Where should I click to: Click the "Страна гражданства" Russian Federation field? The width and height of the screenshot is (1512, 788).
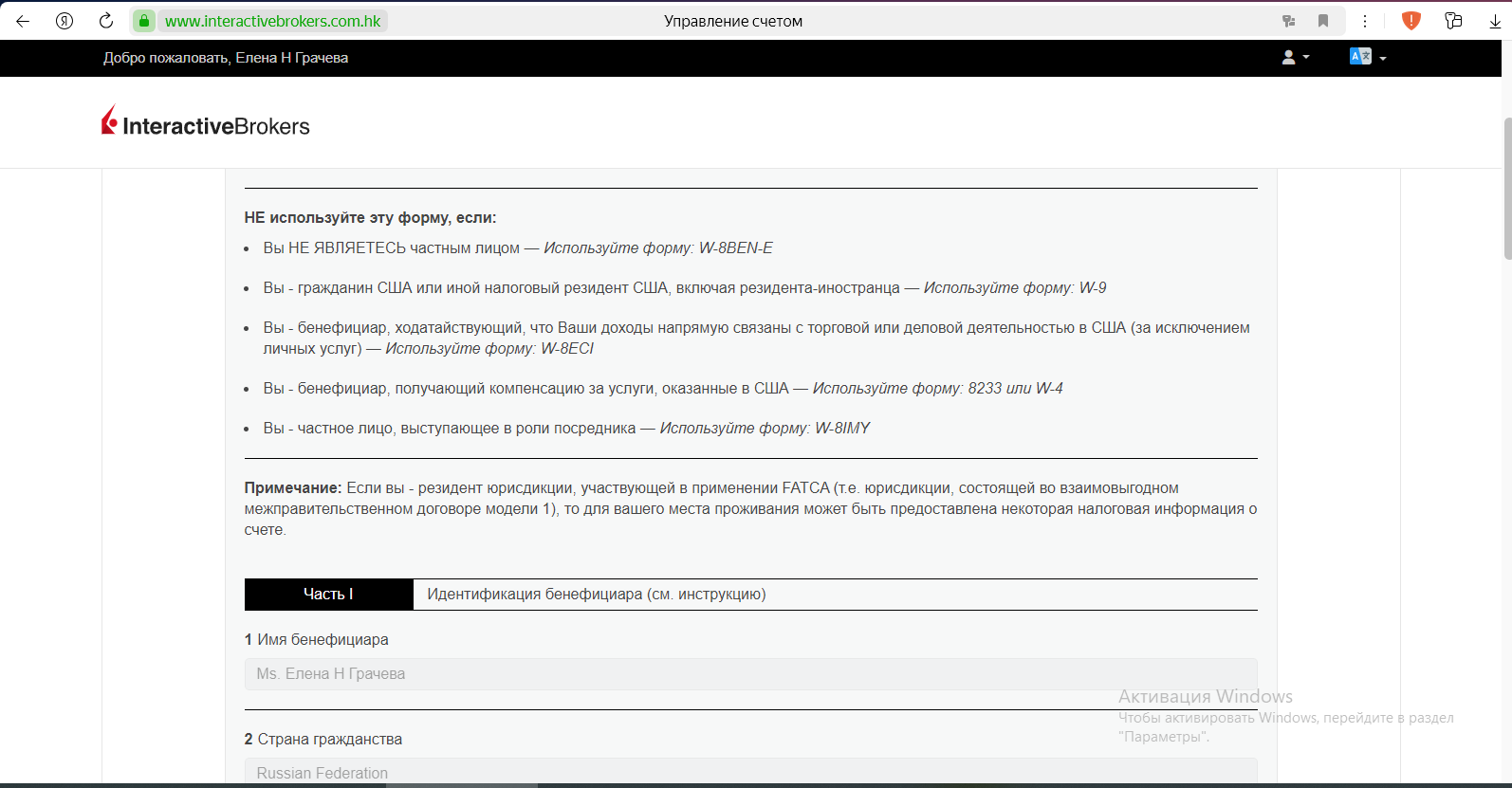750,772
